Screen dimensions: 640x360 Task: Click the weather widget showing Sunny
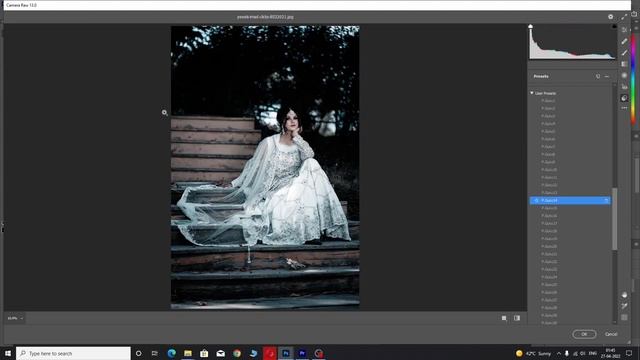(533, 353)
